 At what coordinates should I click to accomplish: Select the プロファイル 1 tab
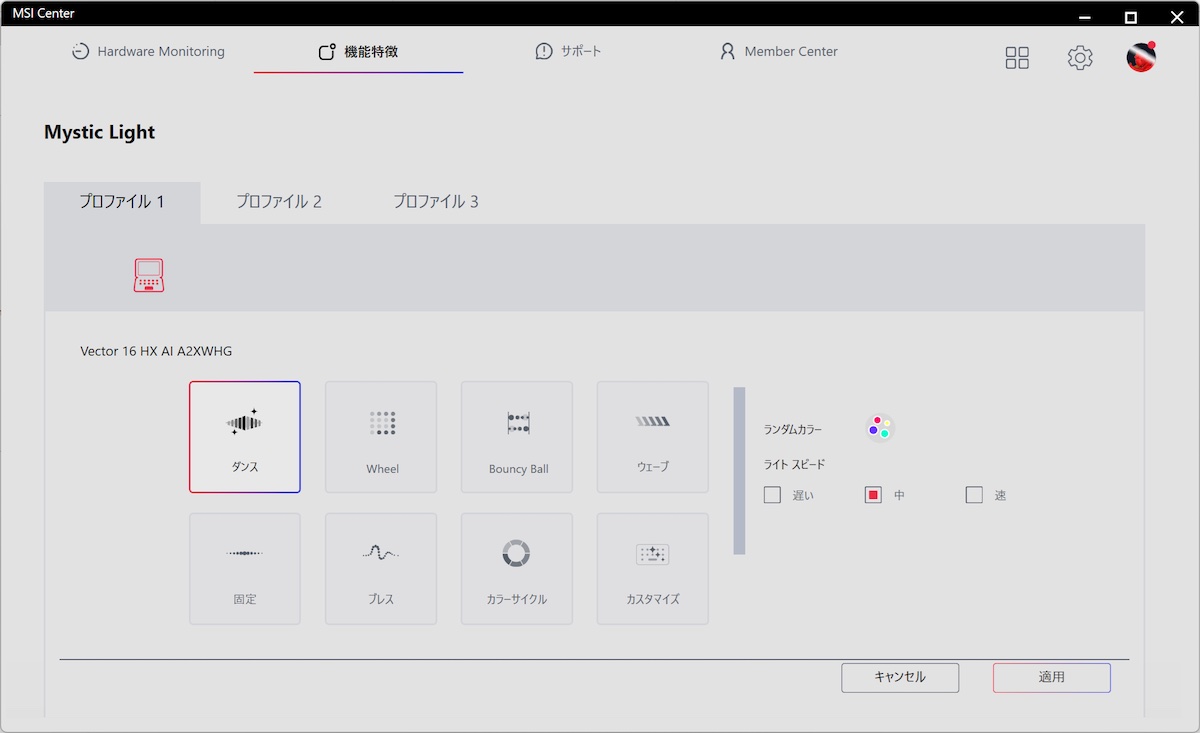tap(122, 202)
